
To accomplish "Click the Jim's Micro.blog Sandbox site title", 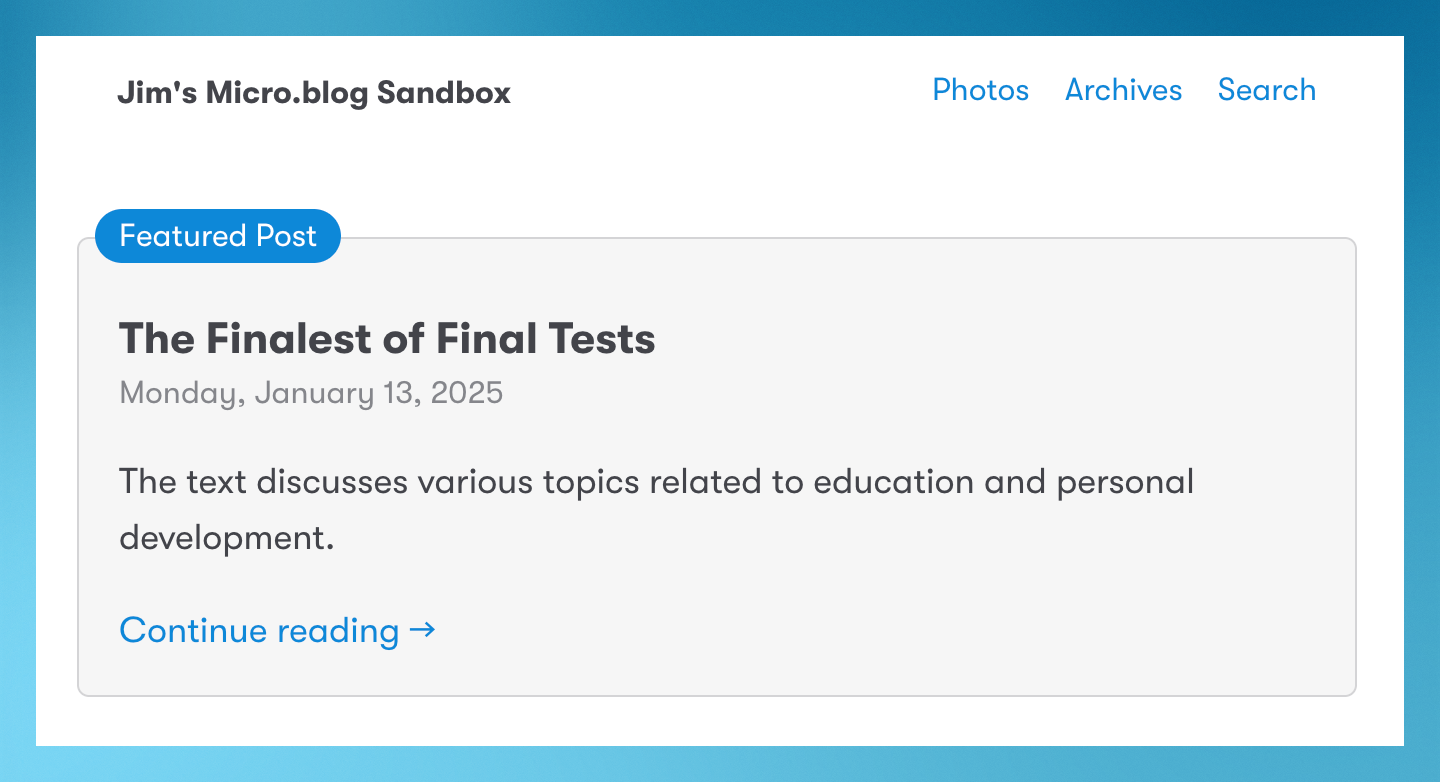I will pyautogui.click(x=314, y=93).
